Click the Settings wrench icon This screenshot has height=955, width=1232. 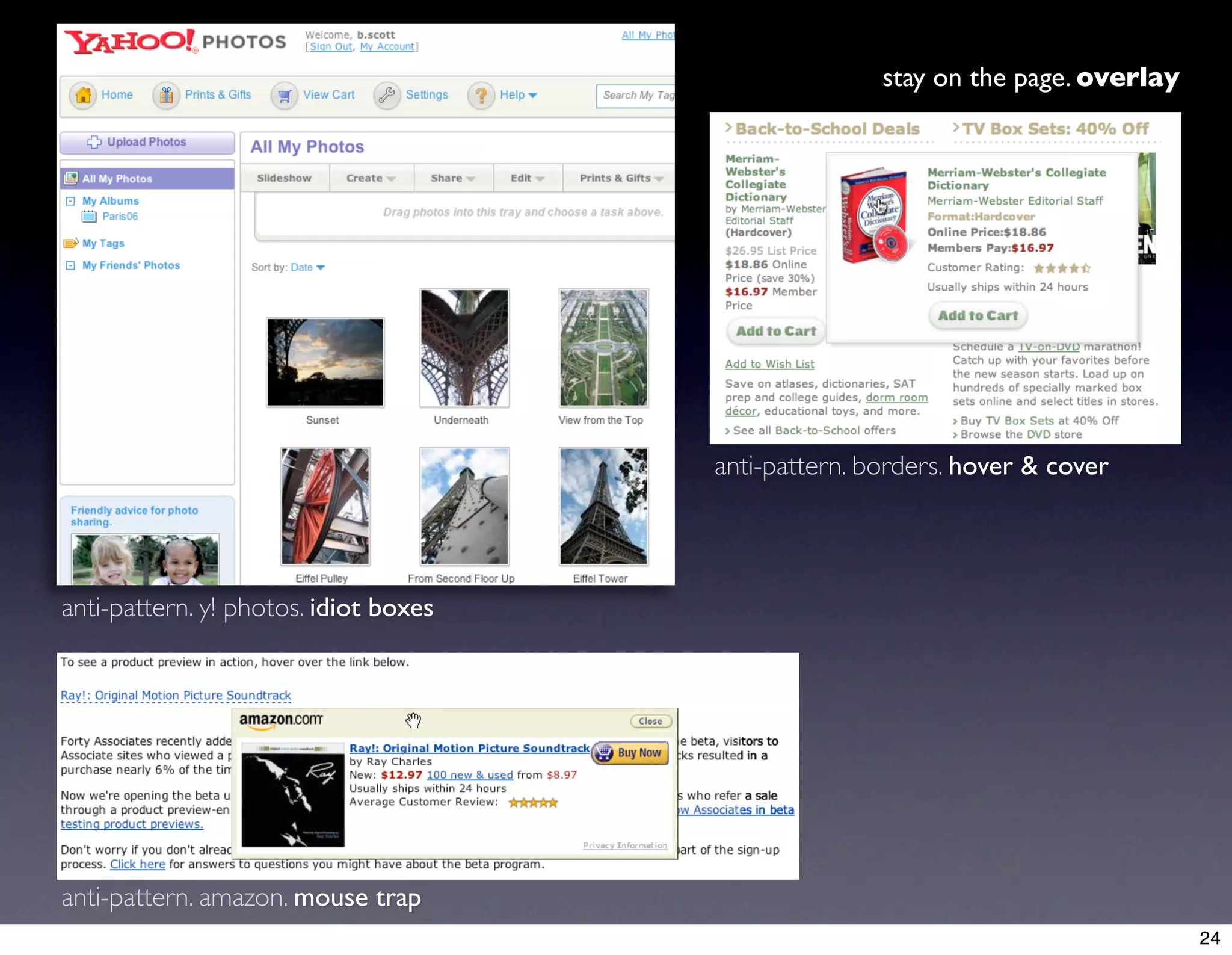(x=387, y=95)
